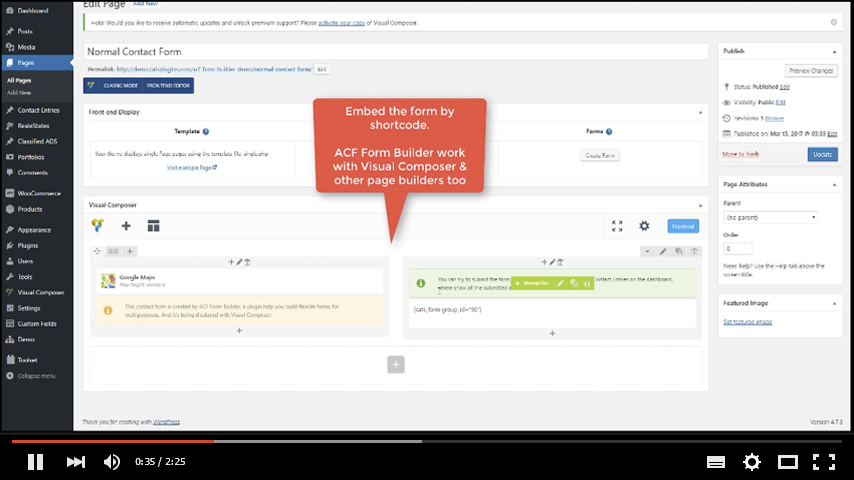Open the Parent page dropdown

771,217
